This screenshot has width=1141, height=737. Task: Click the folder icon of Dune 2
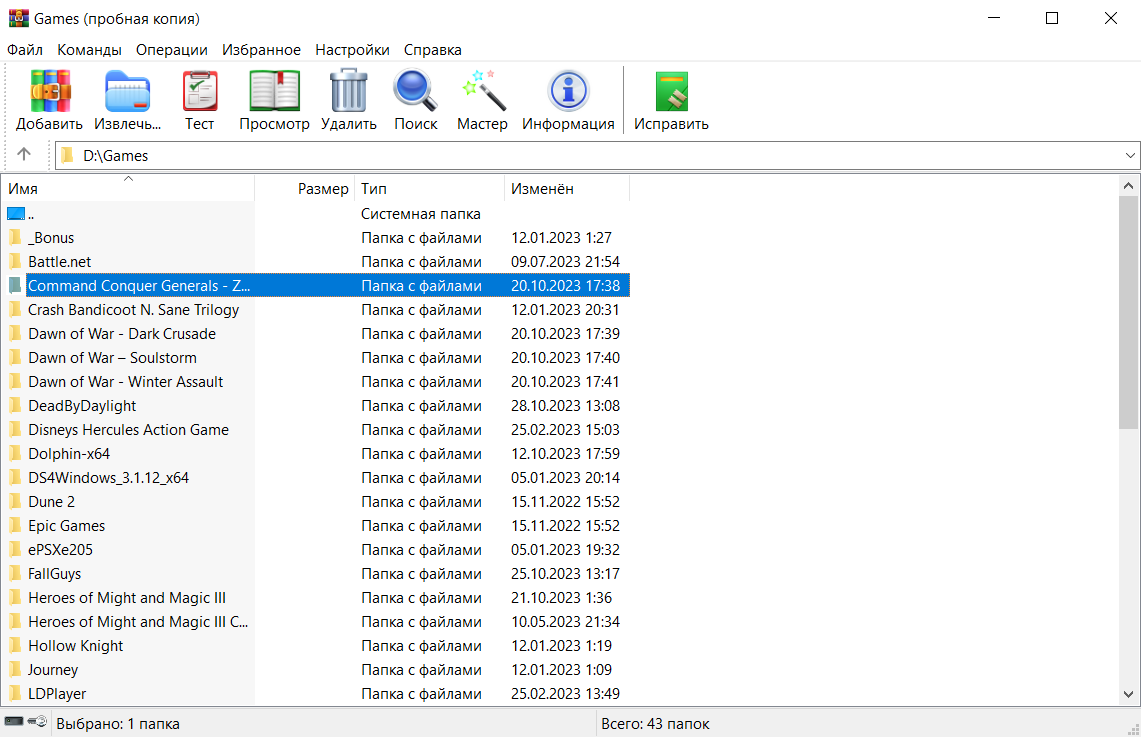click(x=15, y=502)
